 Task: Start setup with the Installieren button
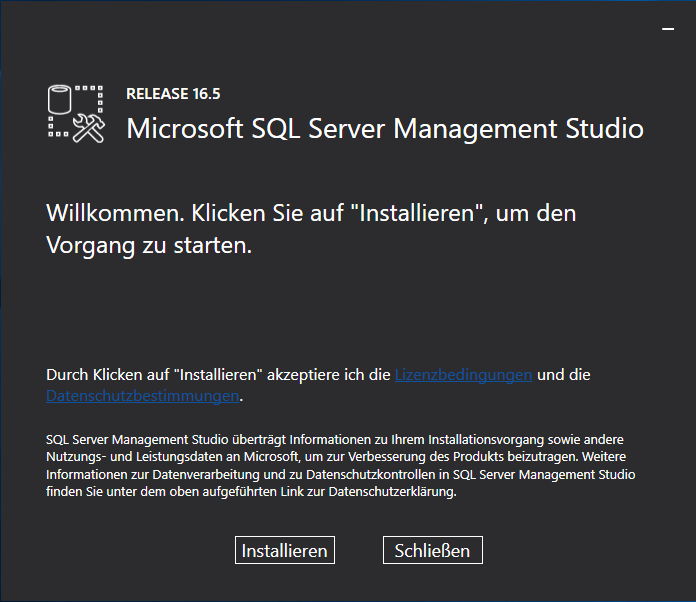tap(285, 550)
